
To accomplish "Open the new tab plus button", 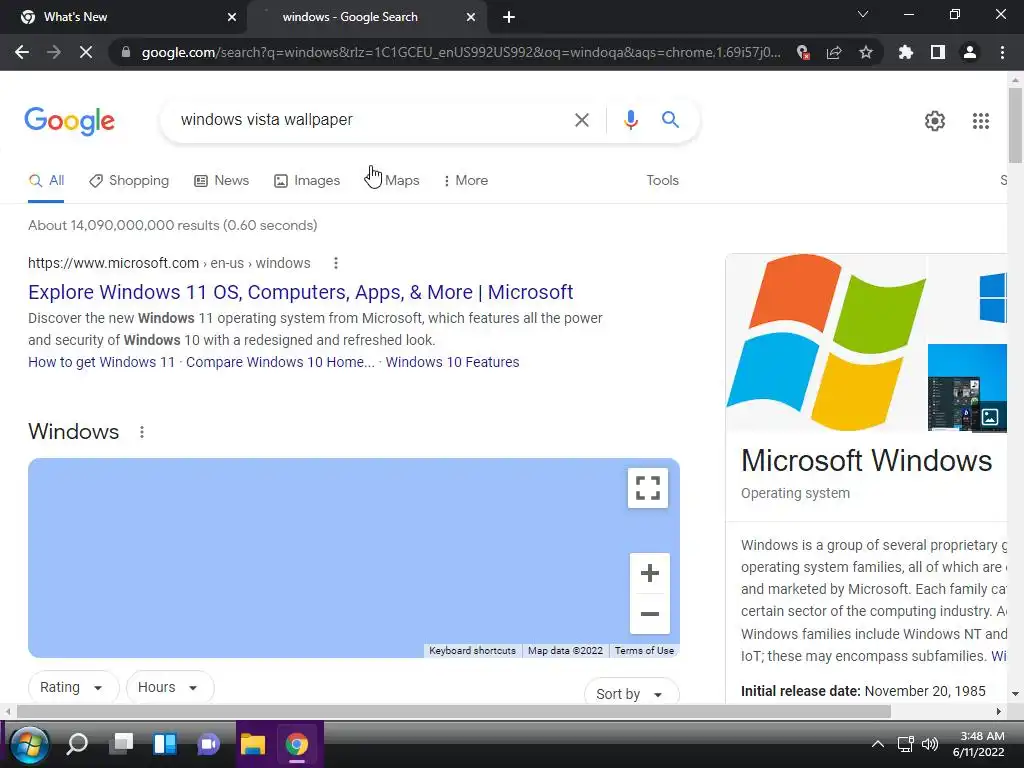I will click(x=509, y=17).
